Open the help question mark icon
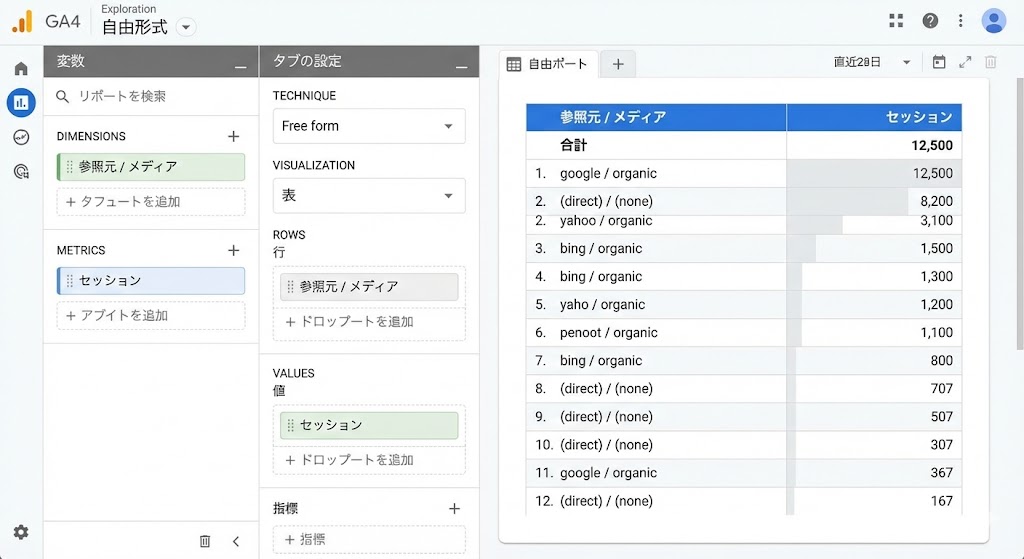This screenshot has height=559, width=1024. 930,21
